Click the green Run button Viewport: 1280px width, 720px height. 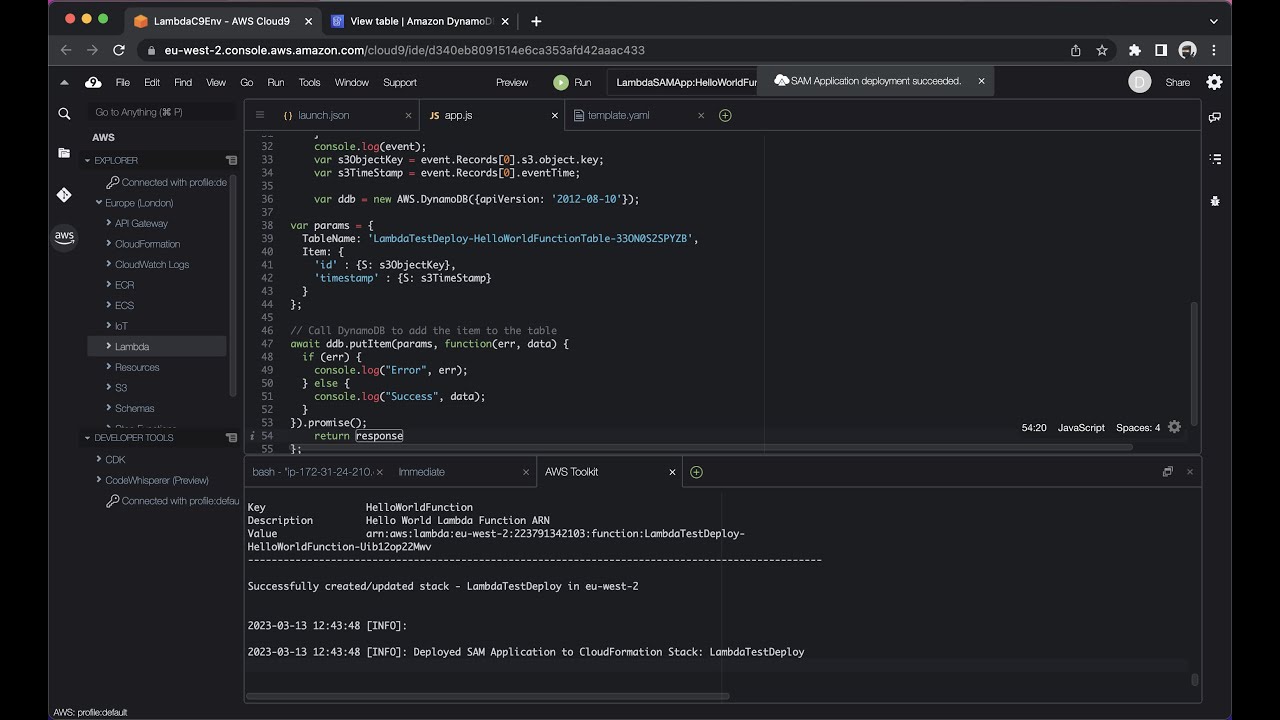pyautogui.click(x=572, y=83)
